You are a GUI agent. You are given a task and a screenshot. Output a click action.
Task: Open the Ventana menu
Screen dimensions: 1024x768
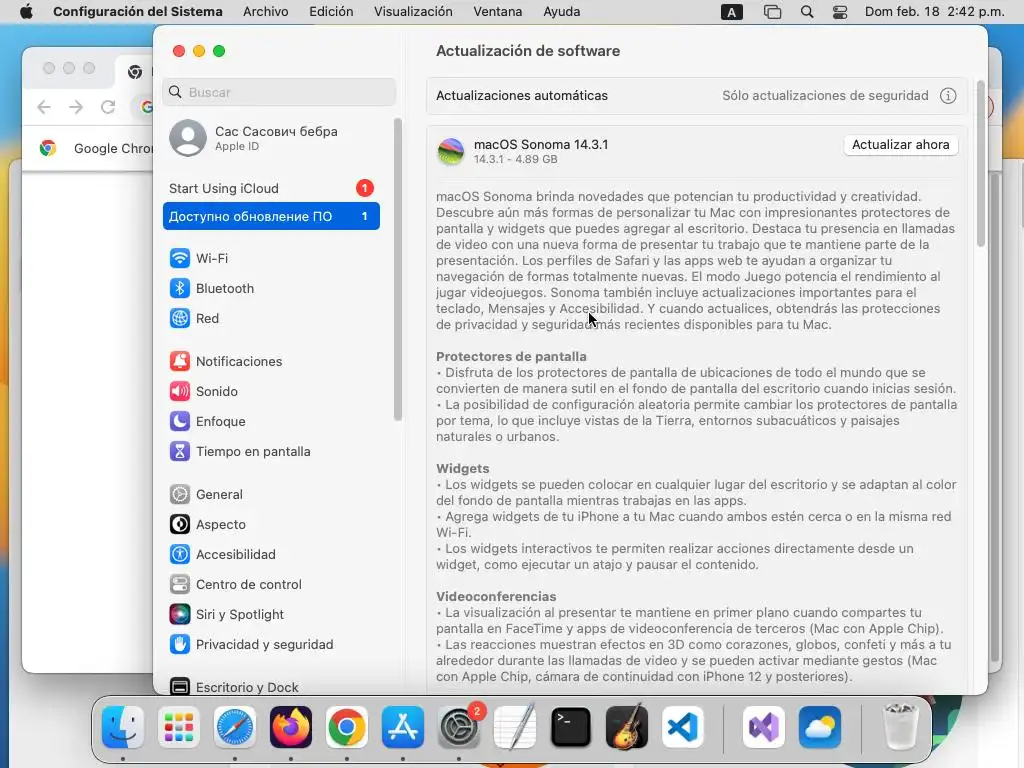pyautogui.click(x=498, y=12)
